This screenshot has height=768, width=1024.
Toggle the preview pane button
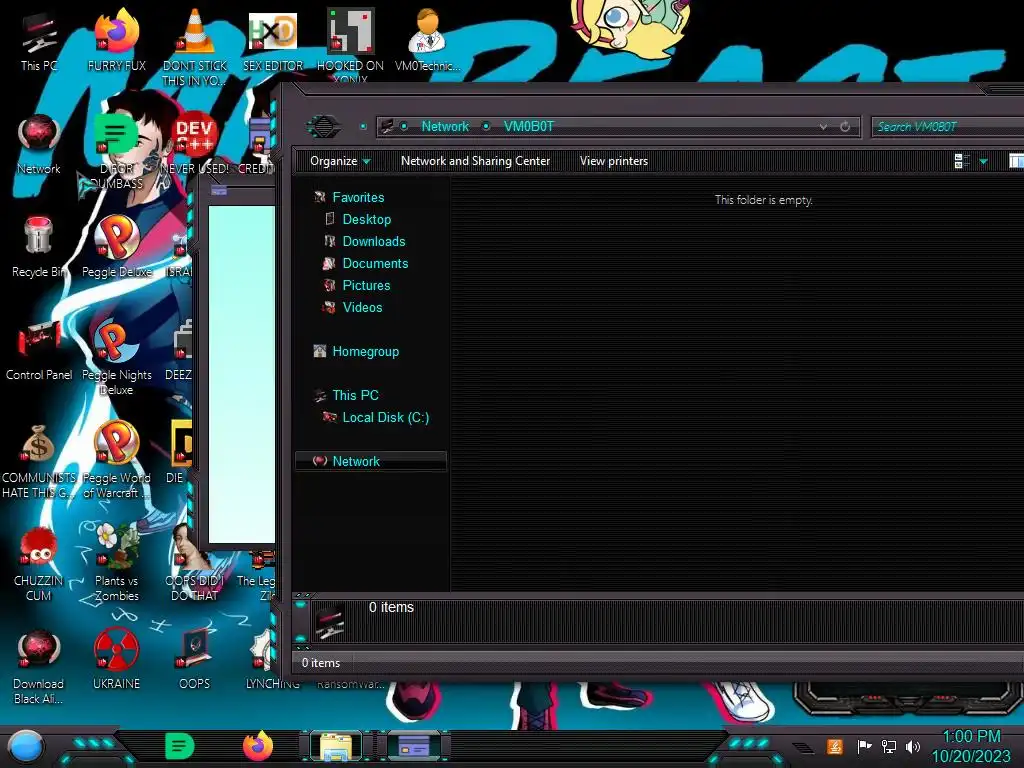[1016, 161]
